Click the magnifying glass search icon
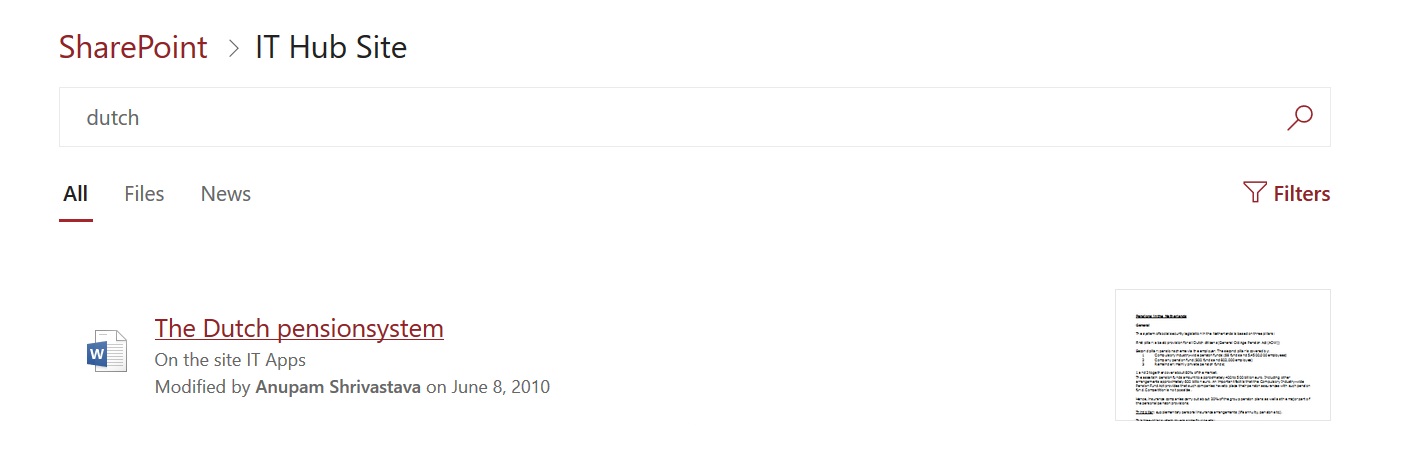Image resolution: width=1405 pixels, height=467 pixels. (1299, 117)
